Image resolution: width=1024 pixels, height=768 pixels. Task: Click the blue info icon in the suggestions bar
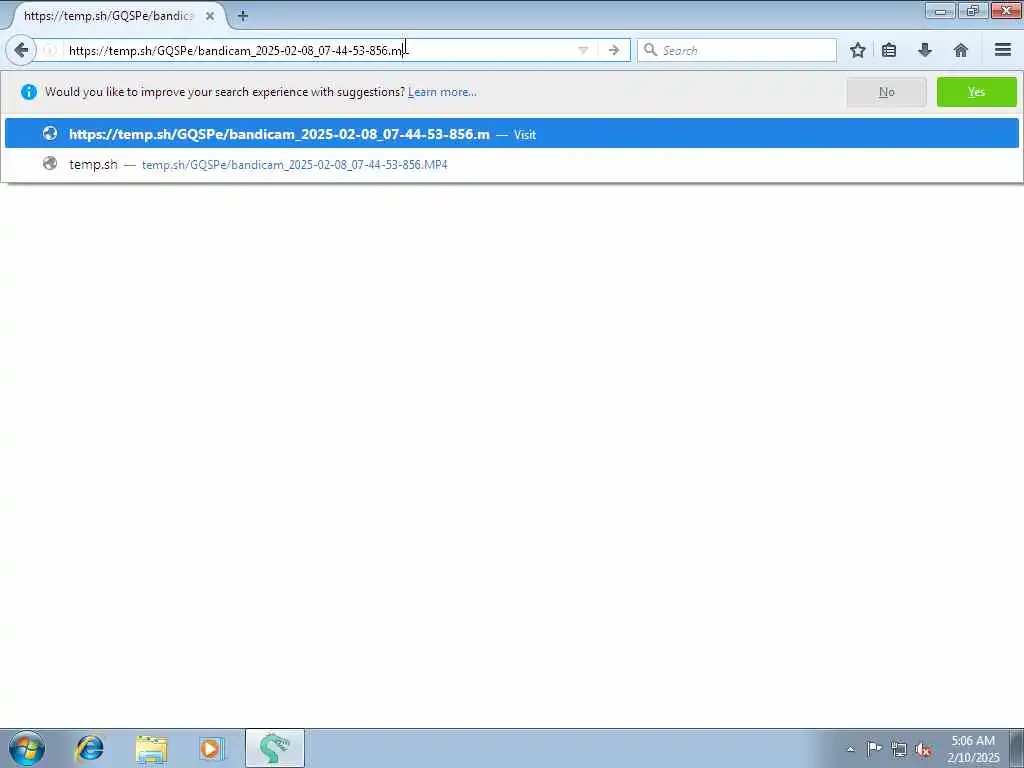[x=29, y=92]
